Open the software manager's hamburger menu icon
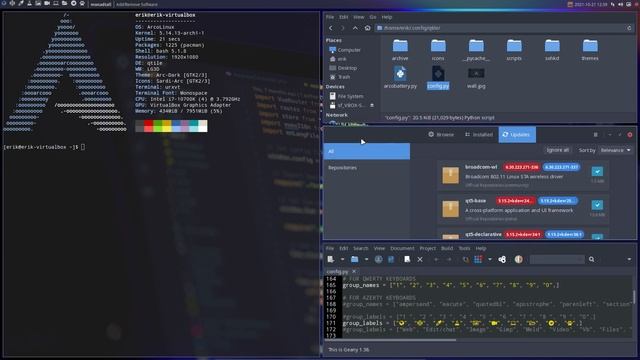 pos(596,135)
